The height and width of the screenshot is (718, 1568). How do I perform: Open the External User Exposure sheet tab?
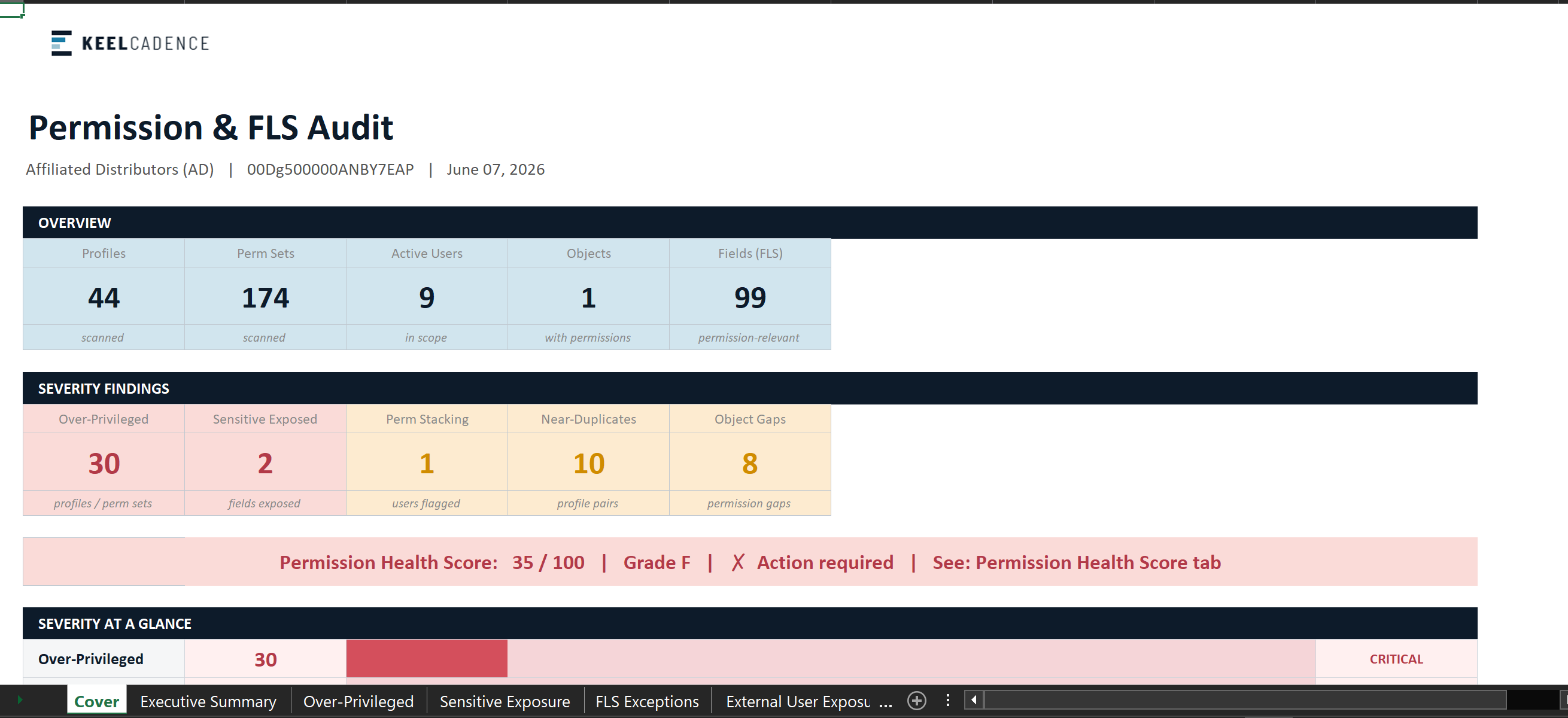798,702
